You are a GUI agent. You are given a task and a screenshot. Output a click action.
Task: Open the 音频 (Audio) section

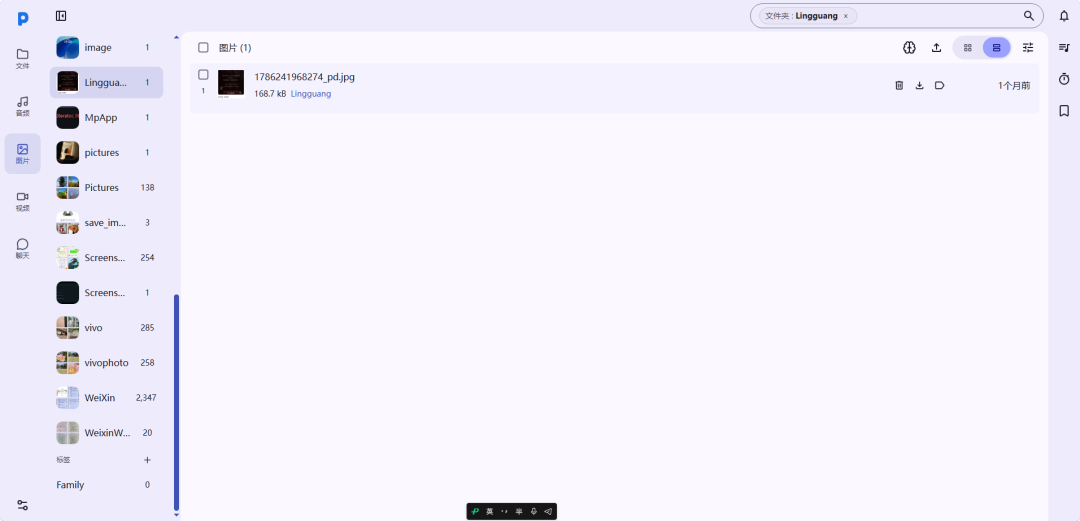[23, 106]
